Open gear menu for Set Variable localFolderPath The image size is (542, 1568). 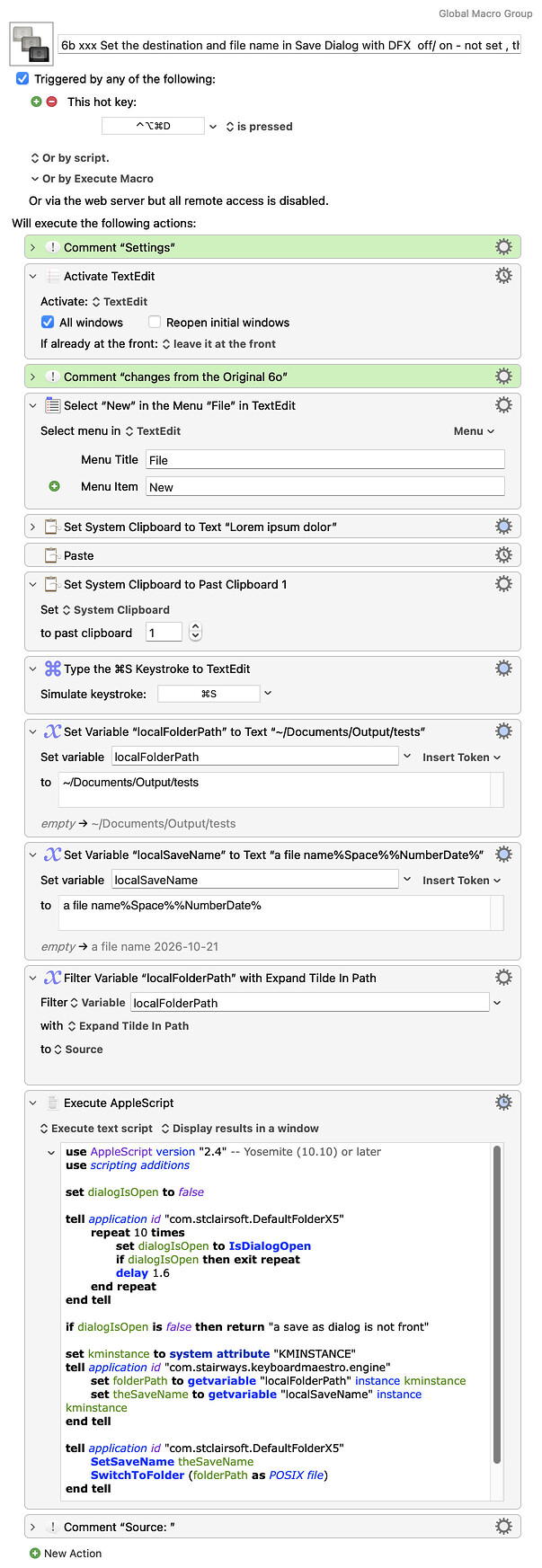pyautogui.click(x=503, y=731)
